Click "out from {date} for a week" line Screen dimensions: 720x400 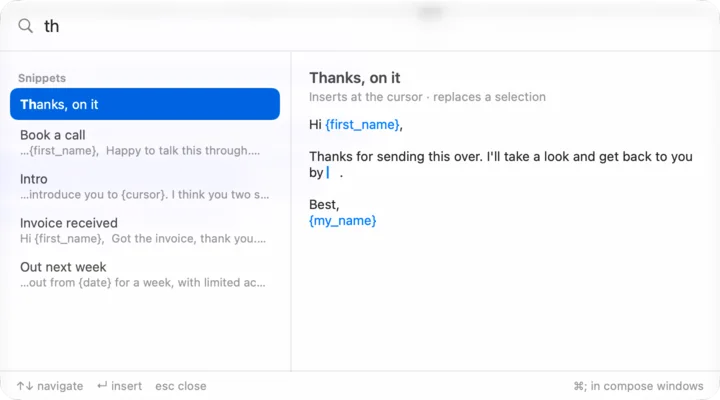point(143,283)
